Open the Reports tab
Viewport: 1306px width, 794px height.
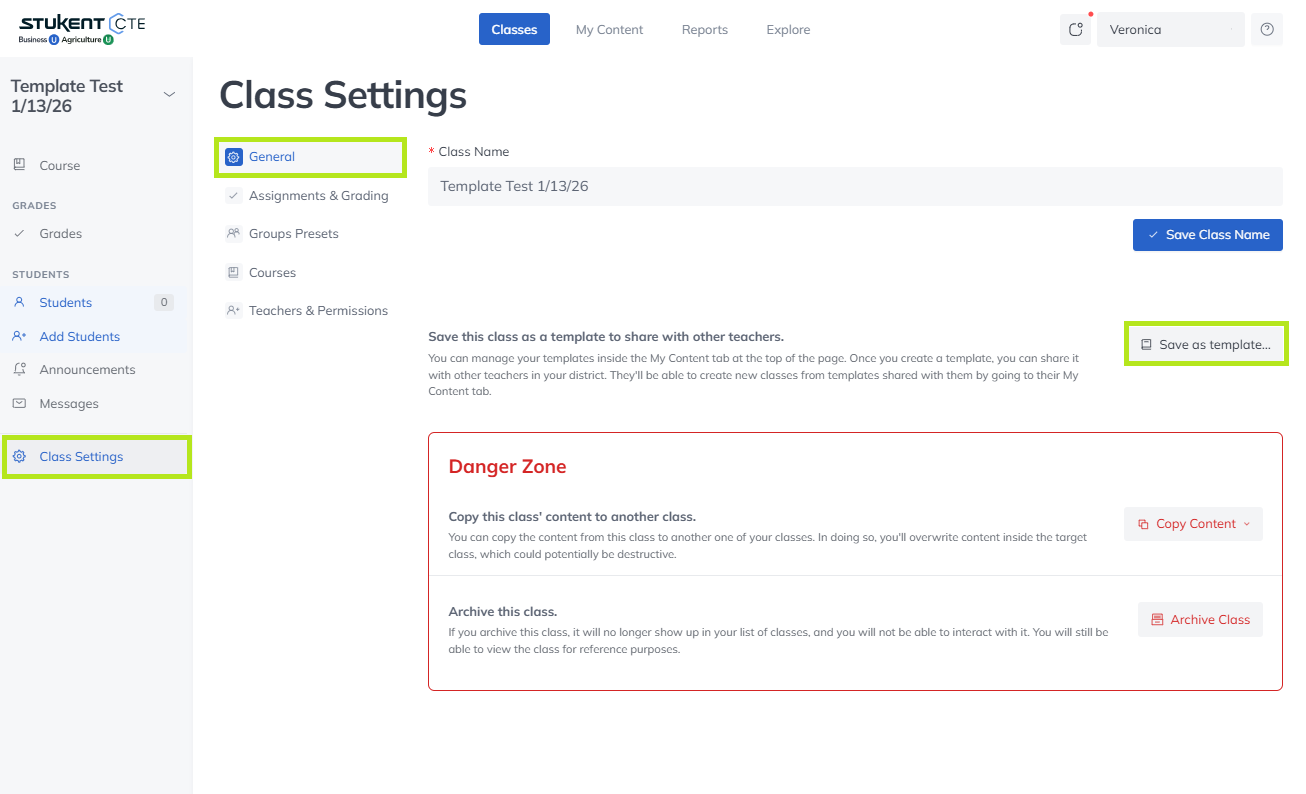pos(704,30)
